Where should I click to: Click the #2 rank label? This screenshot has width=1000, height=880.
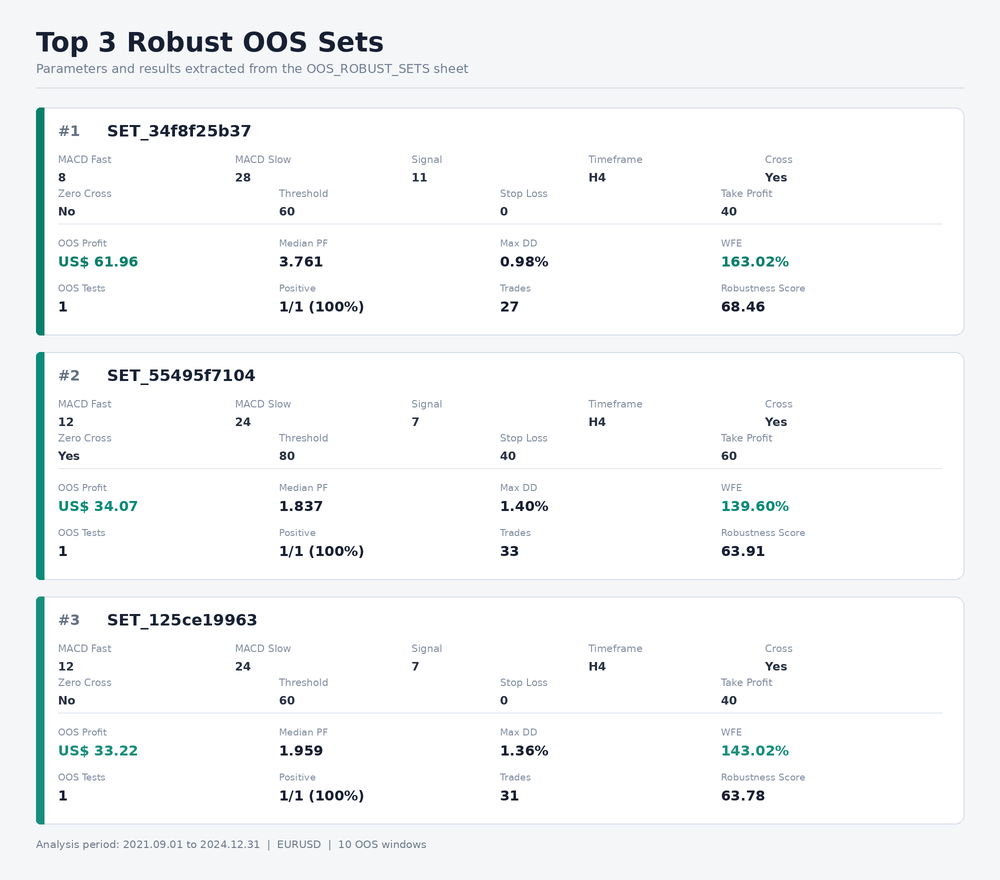coord(69,376)
